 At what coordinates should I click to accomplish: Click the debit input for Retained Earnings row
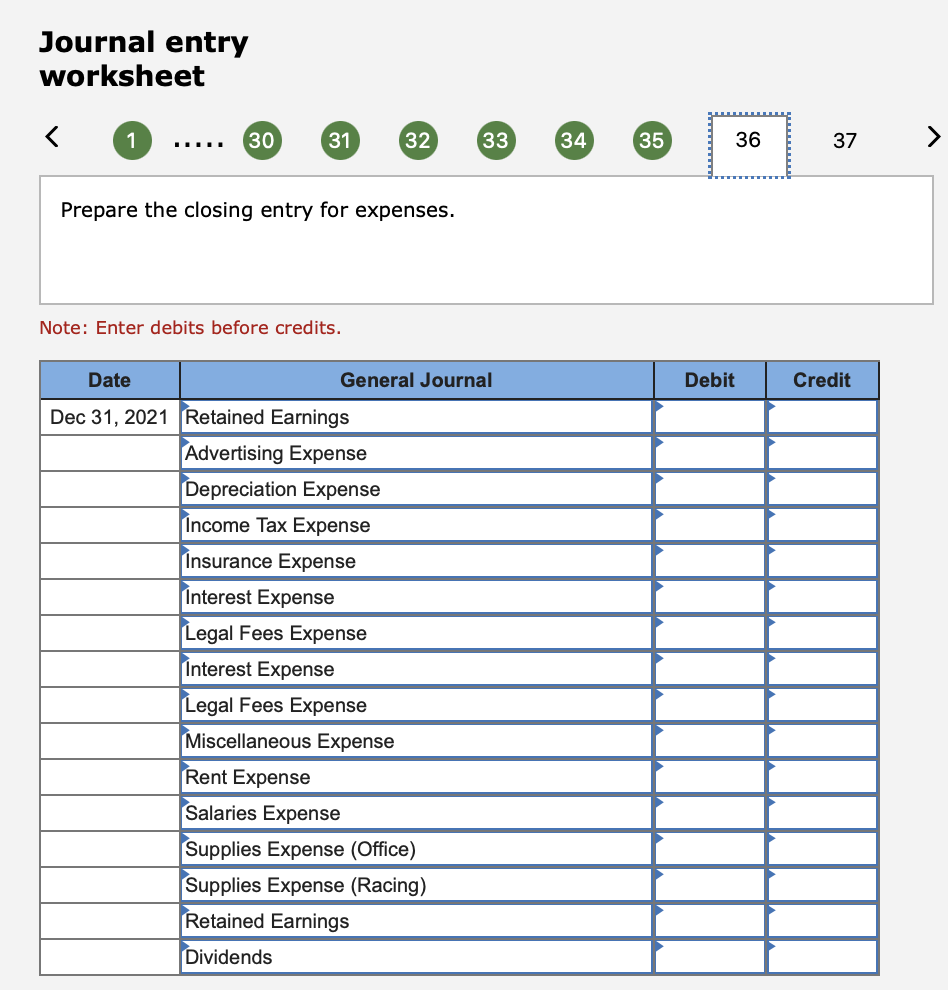pyautogui.click(x=712, y=417)
